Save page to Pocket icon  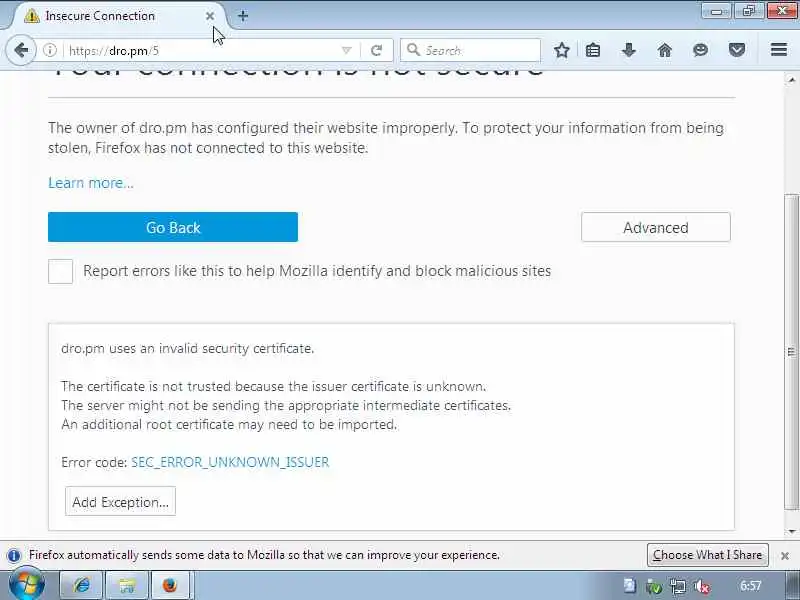[737, 50]
